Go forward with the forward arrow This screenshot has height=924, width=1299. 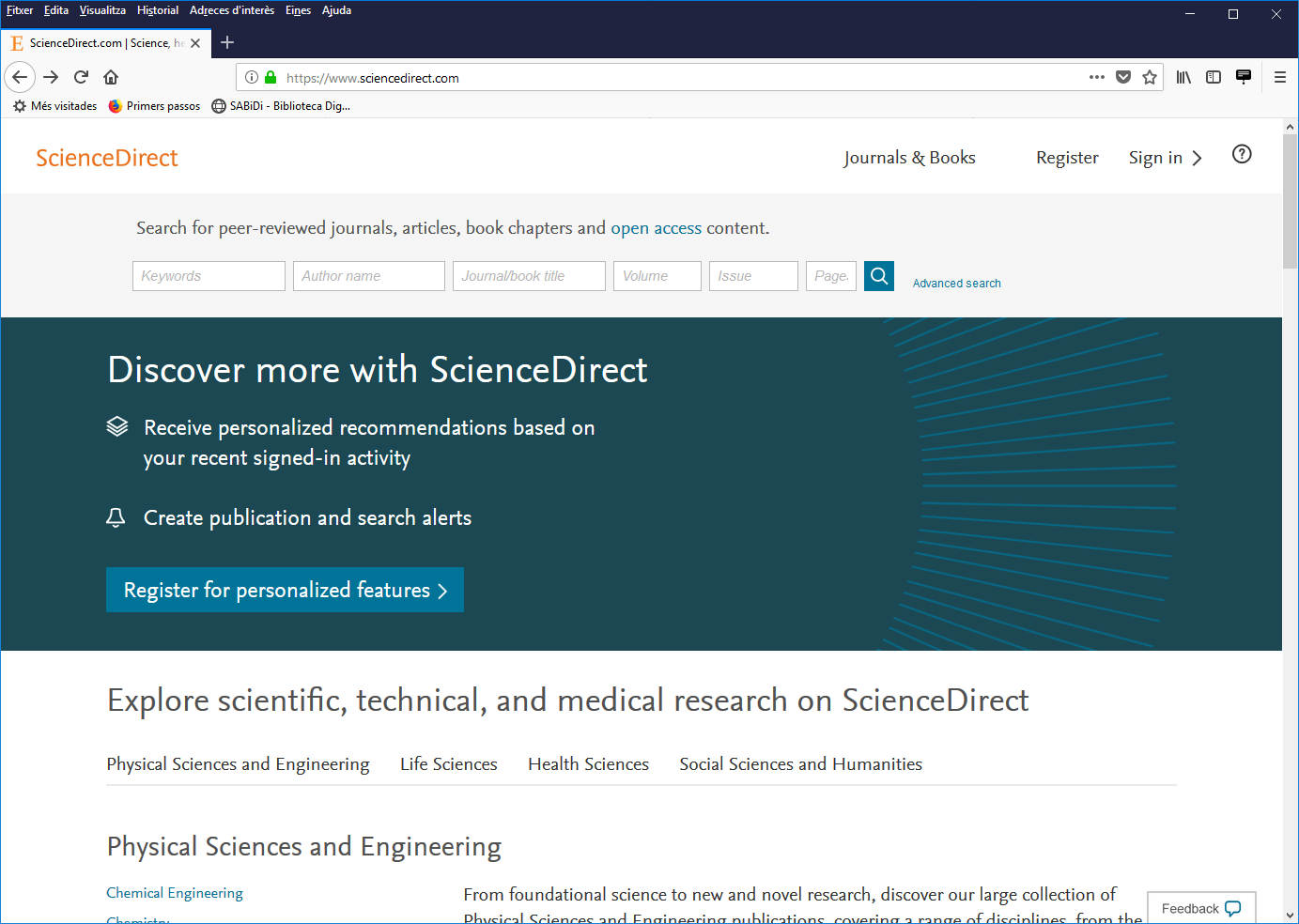(51, 77)
